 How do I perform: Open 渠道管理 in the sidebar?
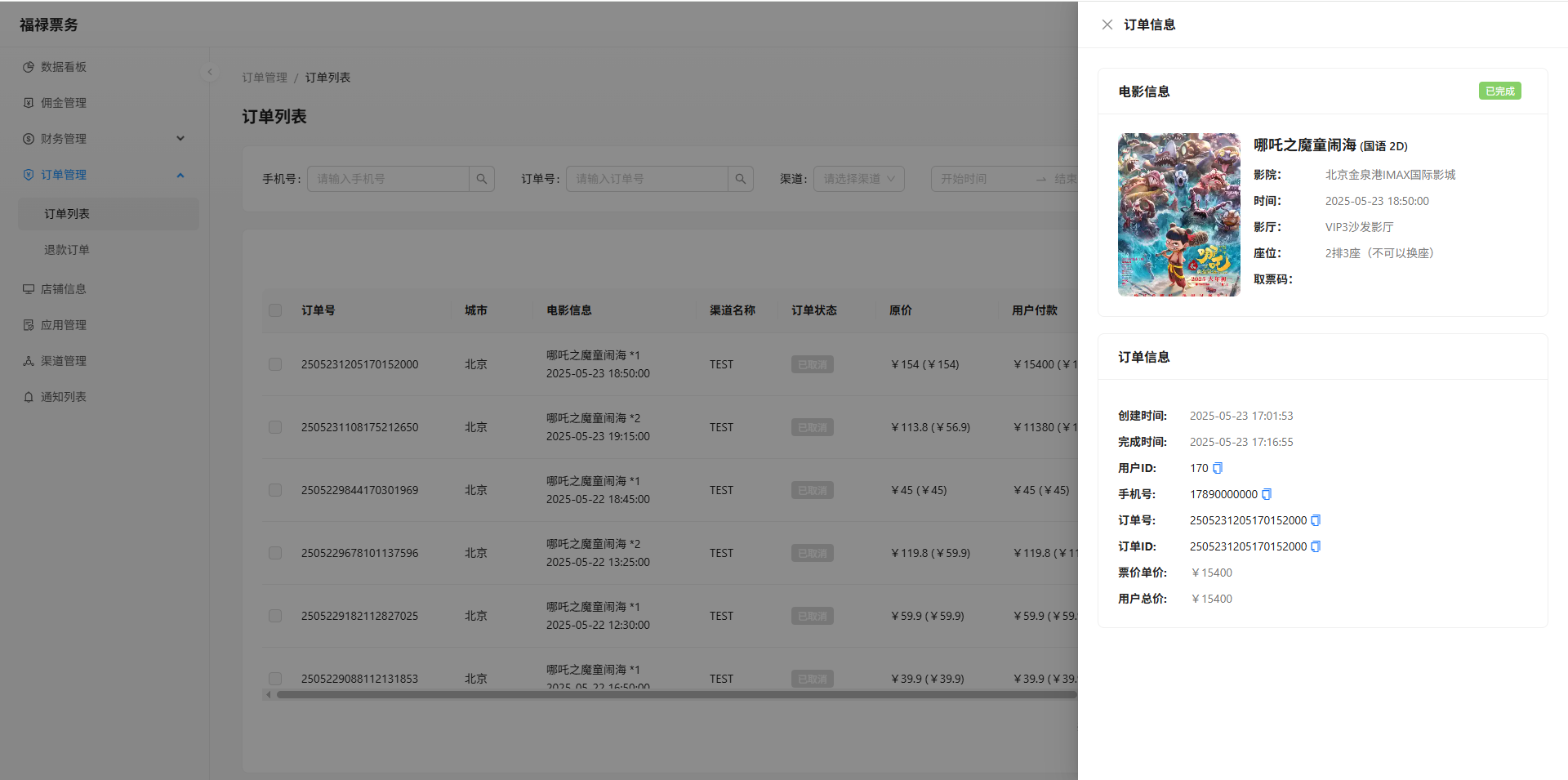[x=64, y=361]
